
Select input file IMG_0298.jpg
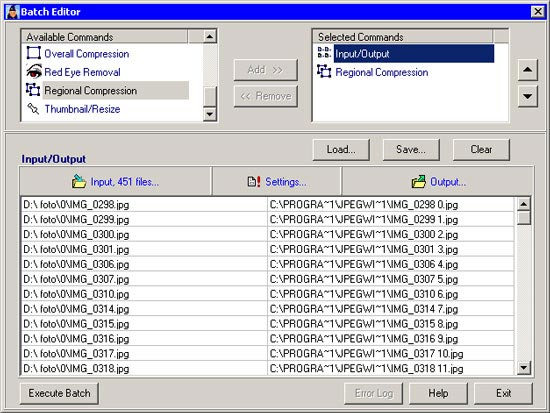144,204
